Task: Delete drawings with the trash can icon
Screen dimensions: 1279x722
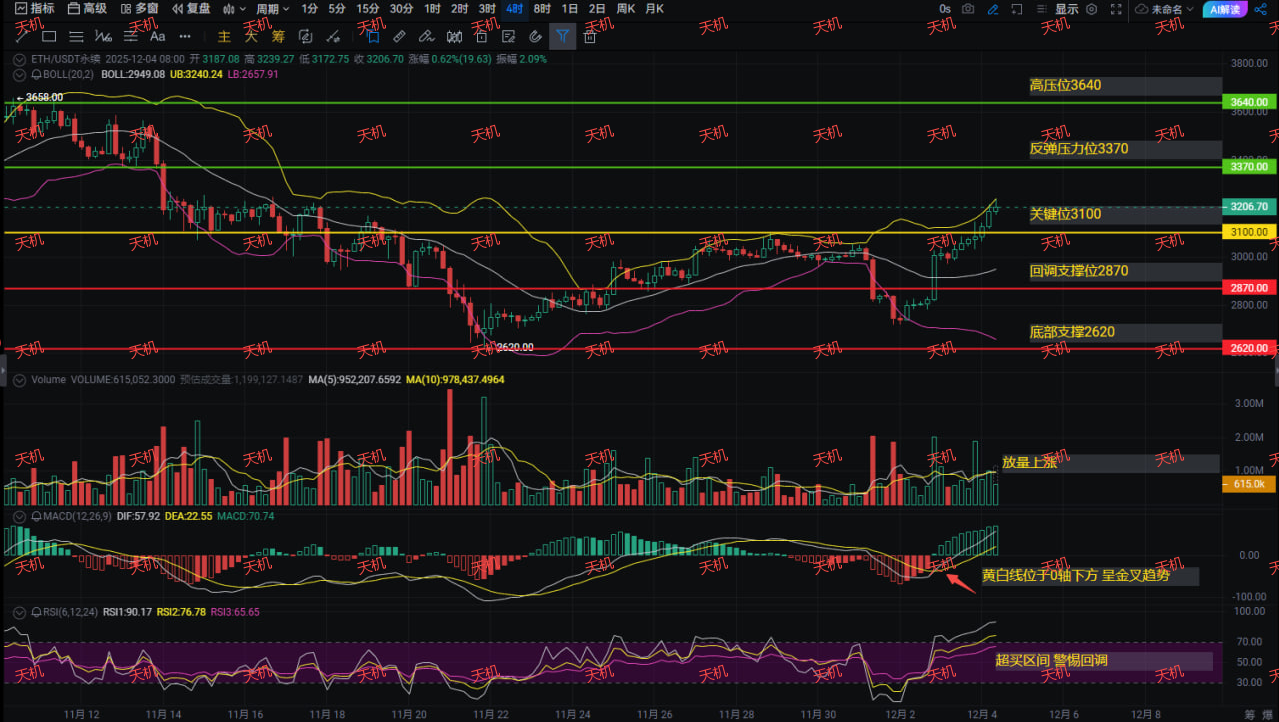Action: (x=590, y=36)
